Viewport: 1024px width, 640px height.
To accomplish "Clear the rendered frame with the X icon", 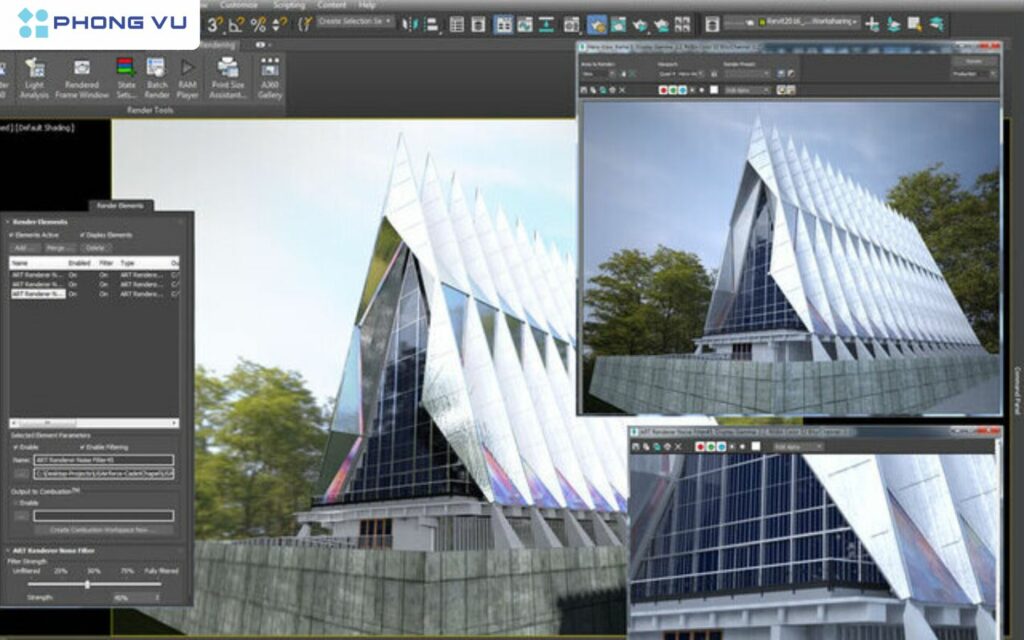I will [621, 90].
